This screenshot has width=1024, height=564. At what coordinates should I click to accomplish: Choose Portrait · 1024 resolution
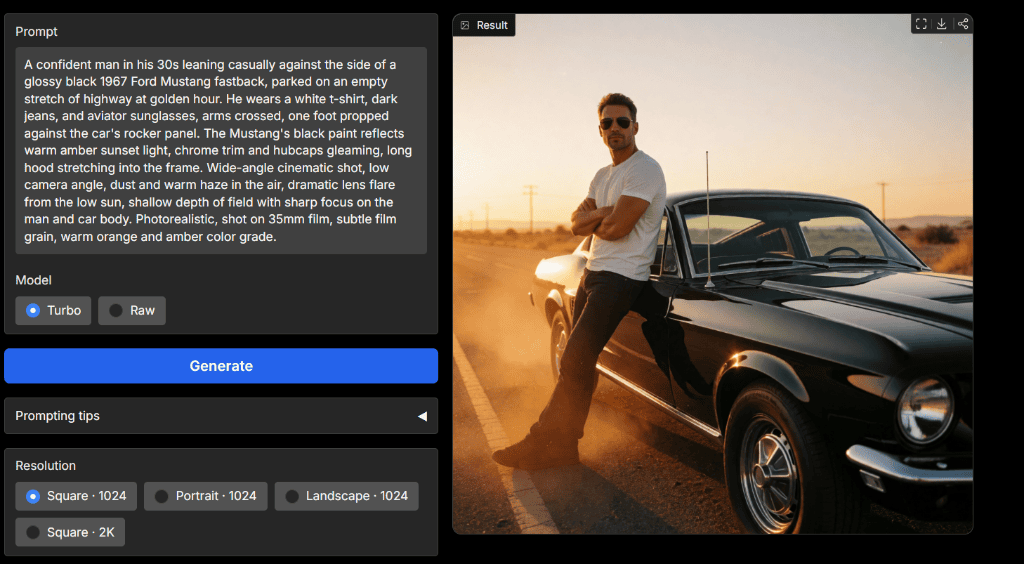coord(206,496)
